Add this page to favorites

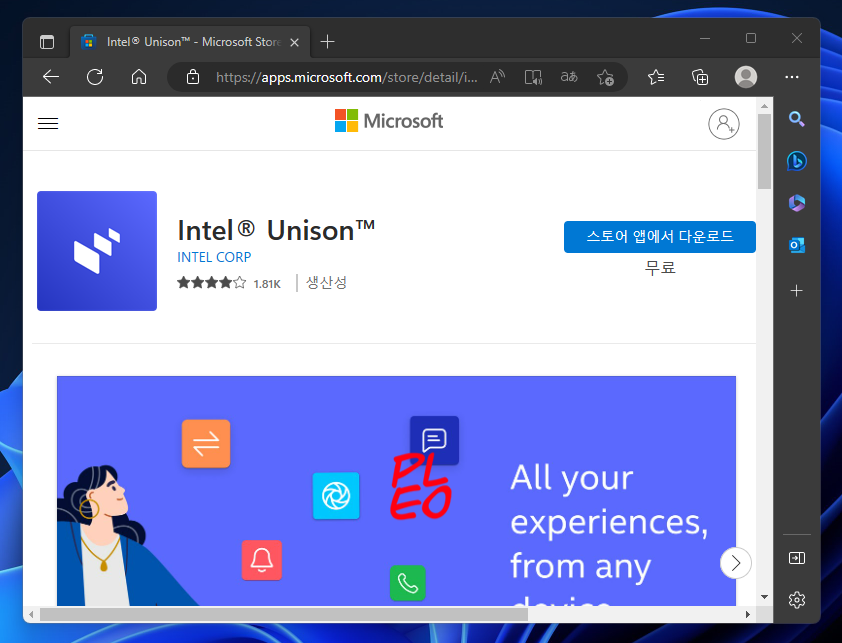(x=605, y=77)
